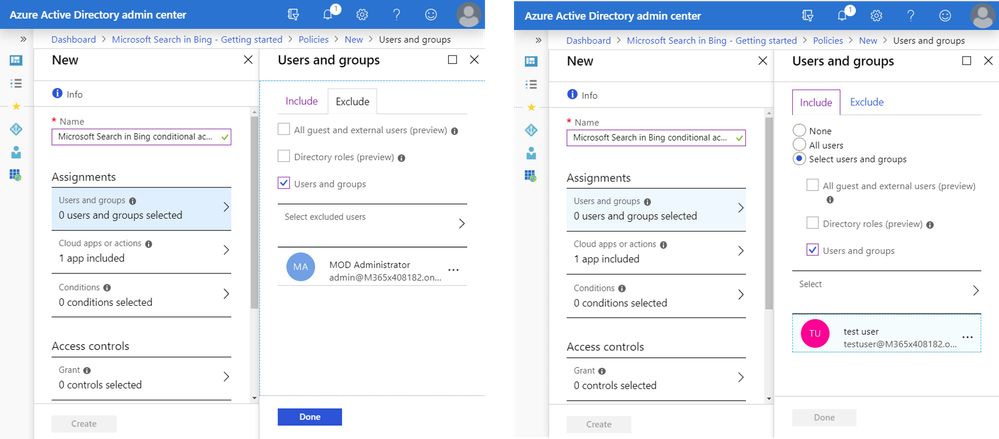The image size is (999, 439).
Task: Click policy Name field in left window
Action: click(x=141, y=136)
